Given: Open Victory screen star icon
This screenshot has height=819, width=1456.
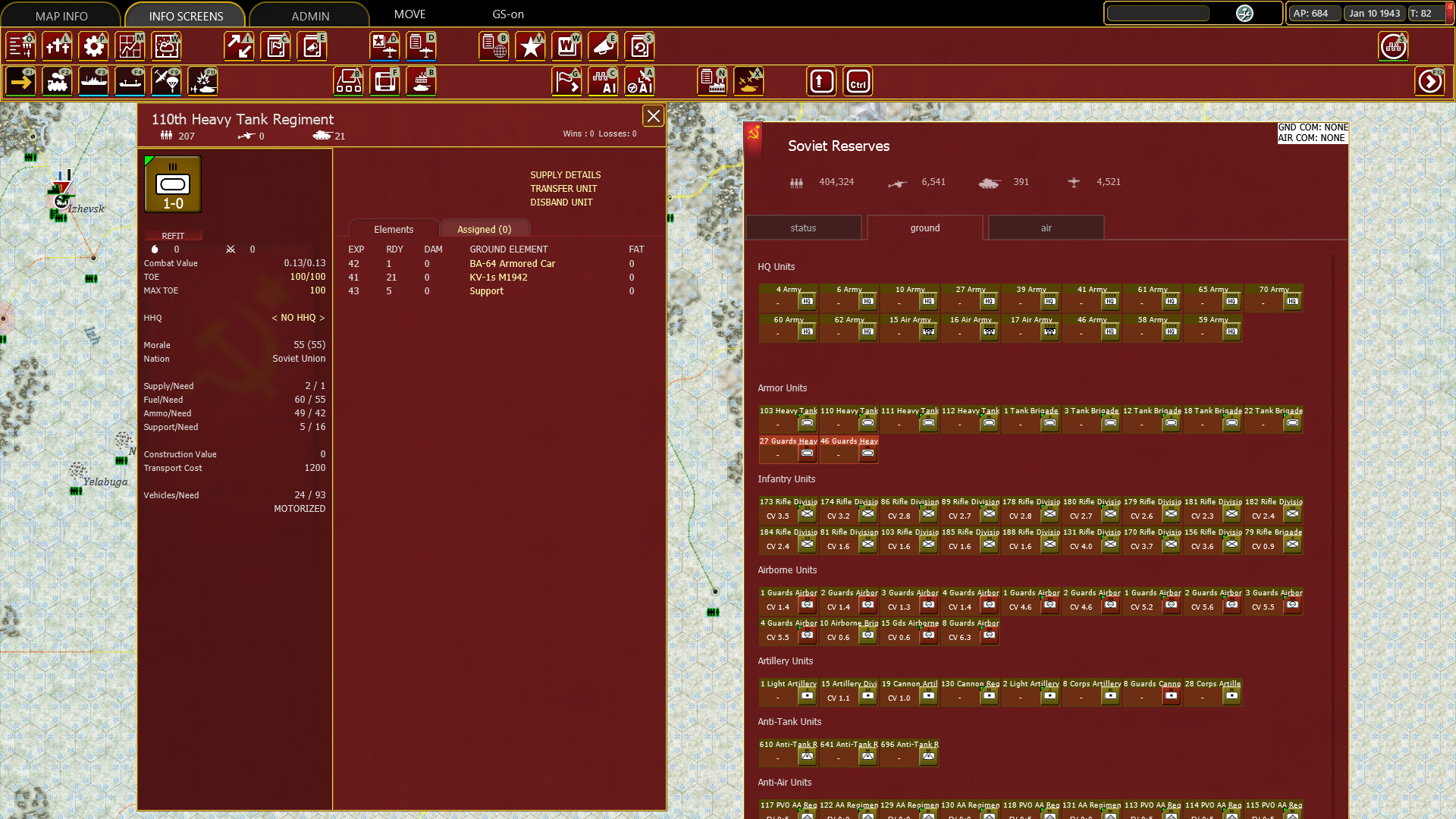Looking at the screenshot, I should pyautogui.click(x=531, y=47).
